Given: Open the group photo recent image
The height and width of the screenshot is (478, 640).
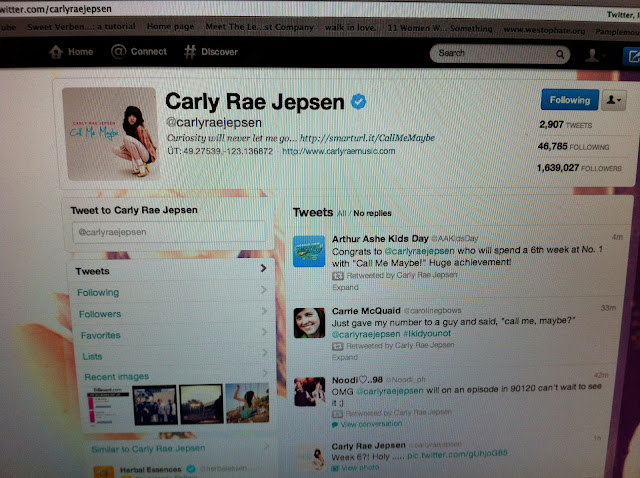Looking at the screenshot, I should pos(155,405).
